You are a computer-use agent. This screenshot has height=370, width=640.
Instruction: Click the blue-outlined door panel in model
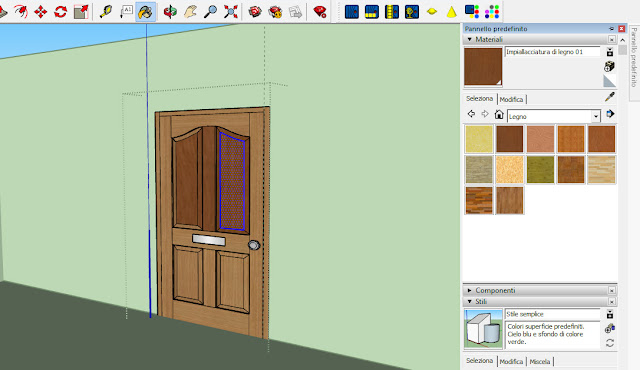tap(232, 182)
